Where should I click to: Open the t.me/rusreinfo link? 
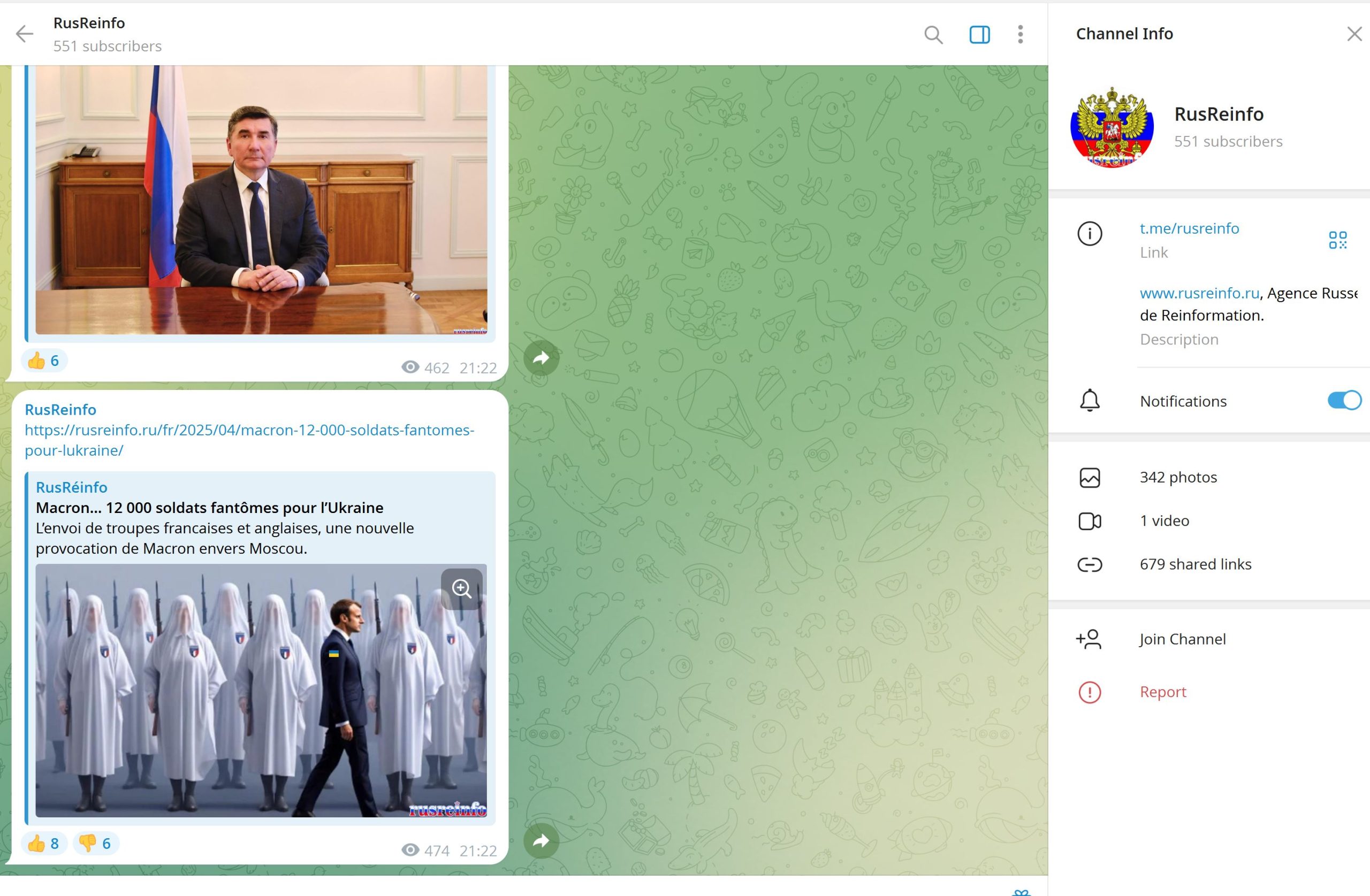tap(1189, 228)
